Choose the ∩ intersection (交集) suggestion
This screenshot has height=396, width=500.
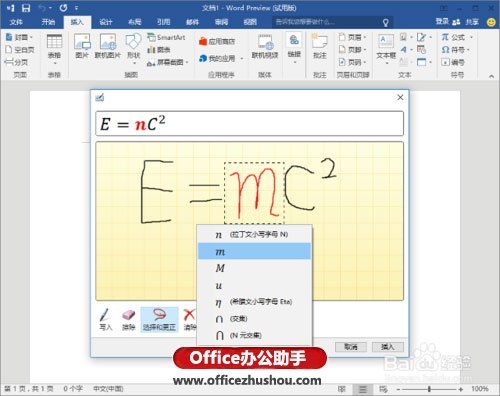[254, 319]
